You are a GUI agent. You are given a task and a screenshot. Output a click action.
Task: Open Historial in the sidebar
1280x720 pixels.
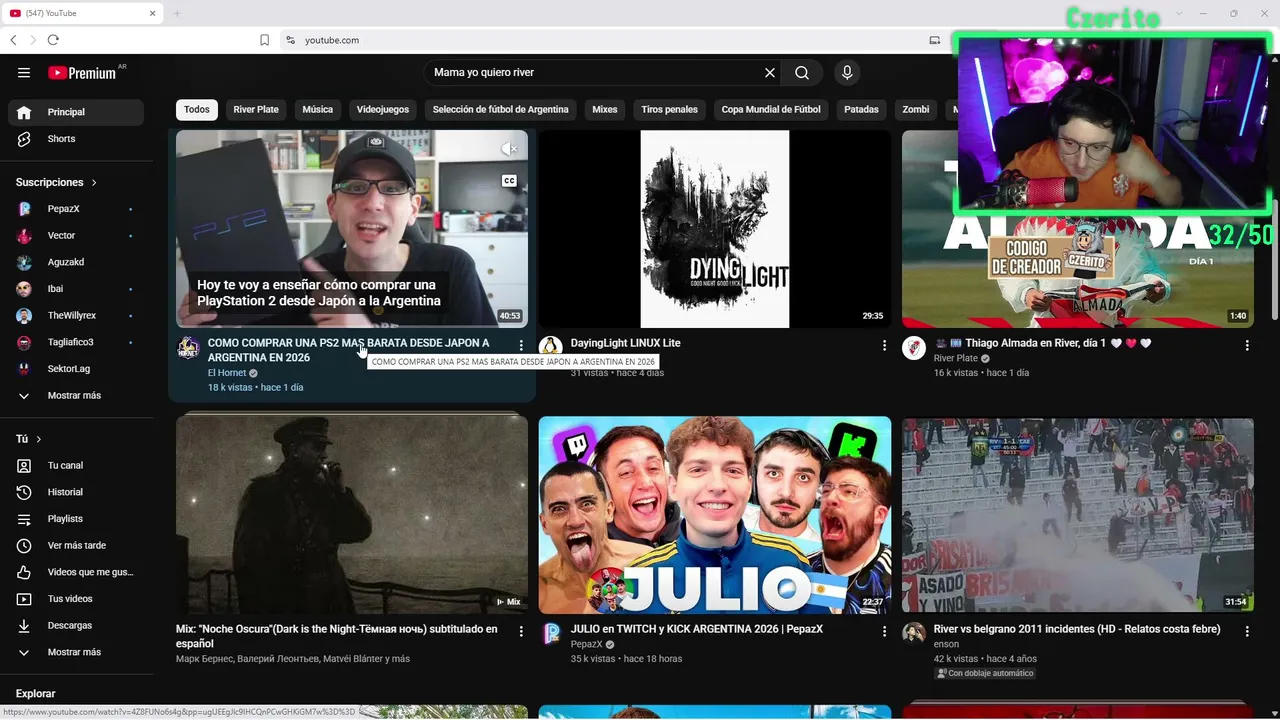76,492
